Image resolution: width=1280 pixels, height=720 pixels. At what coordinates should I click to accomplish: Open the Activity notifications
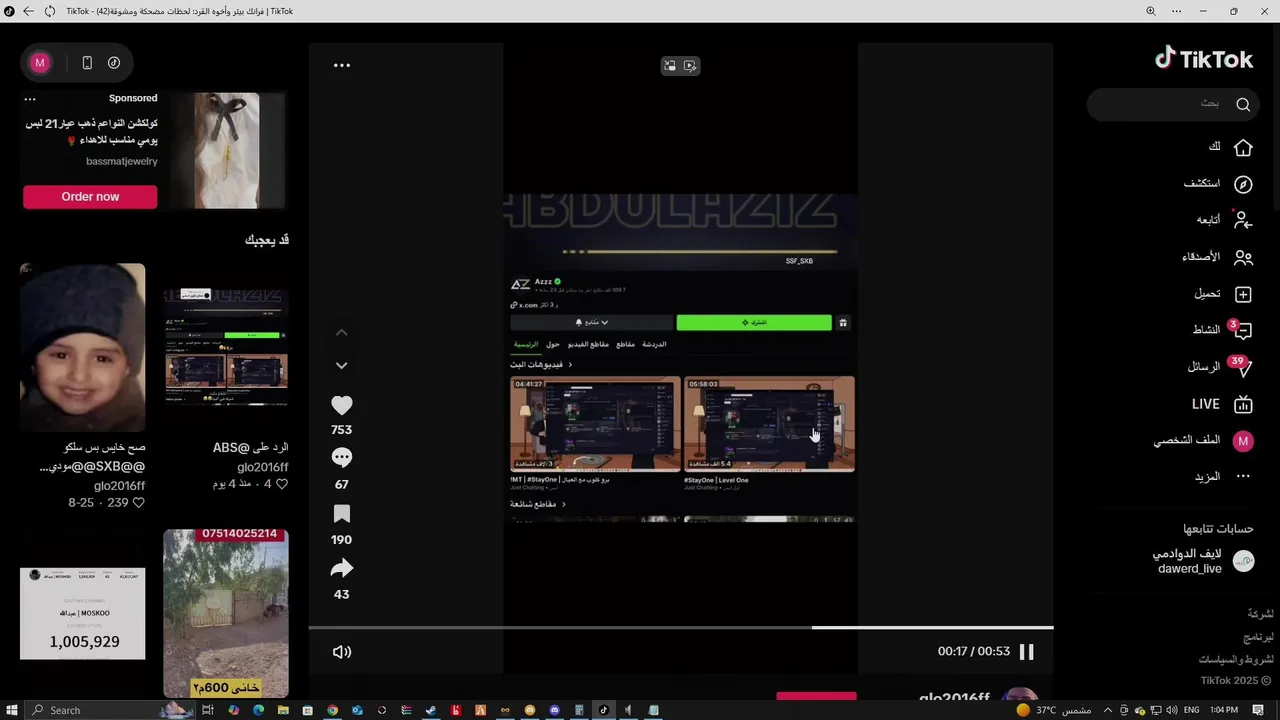click(1223, 330)
